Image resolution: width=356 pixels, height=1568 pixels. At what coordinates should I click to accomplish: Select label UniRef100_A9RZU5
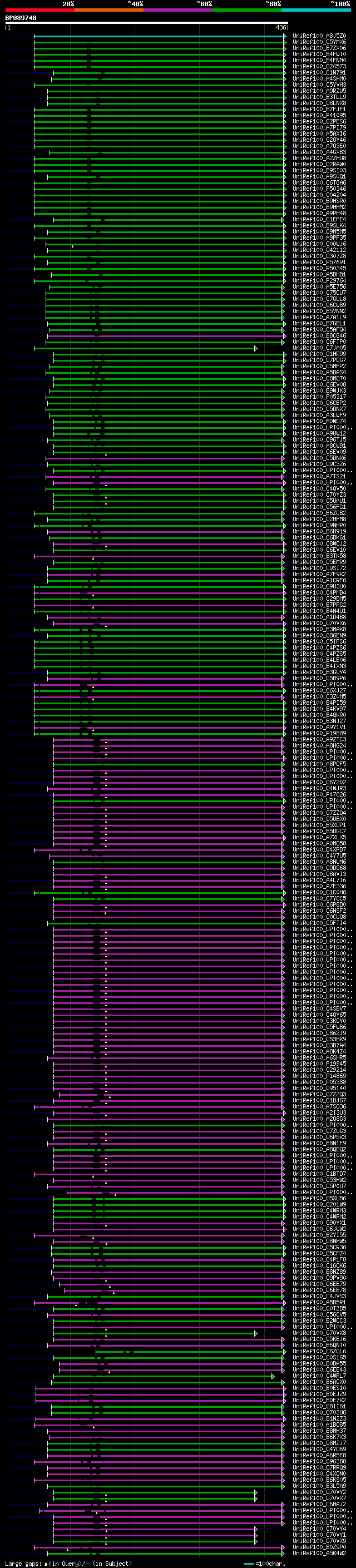coord(319,91)
